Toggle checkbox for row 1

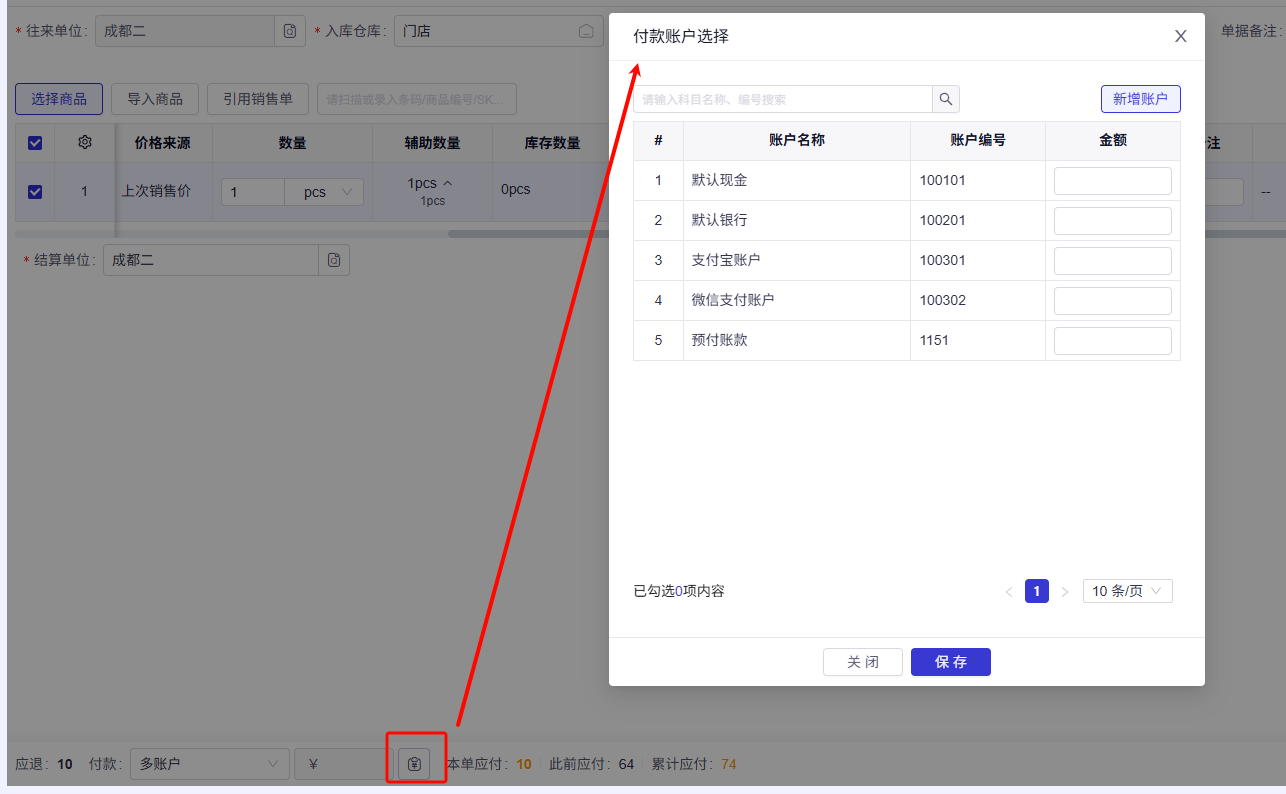pyautogui.click(x=35, y=191)
